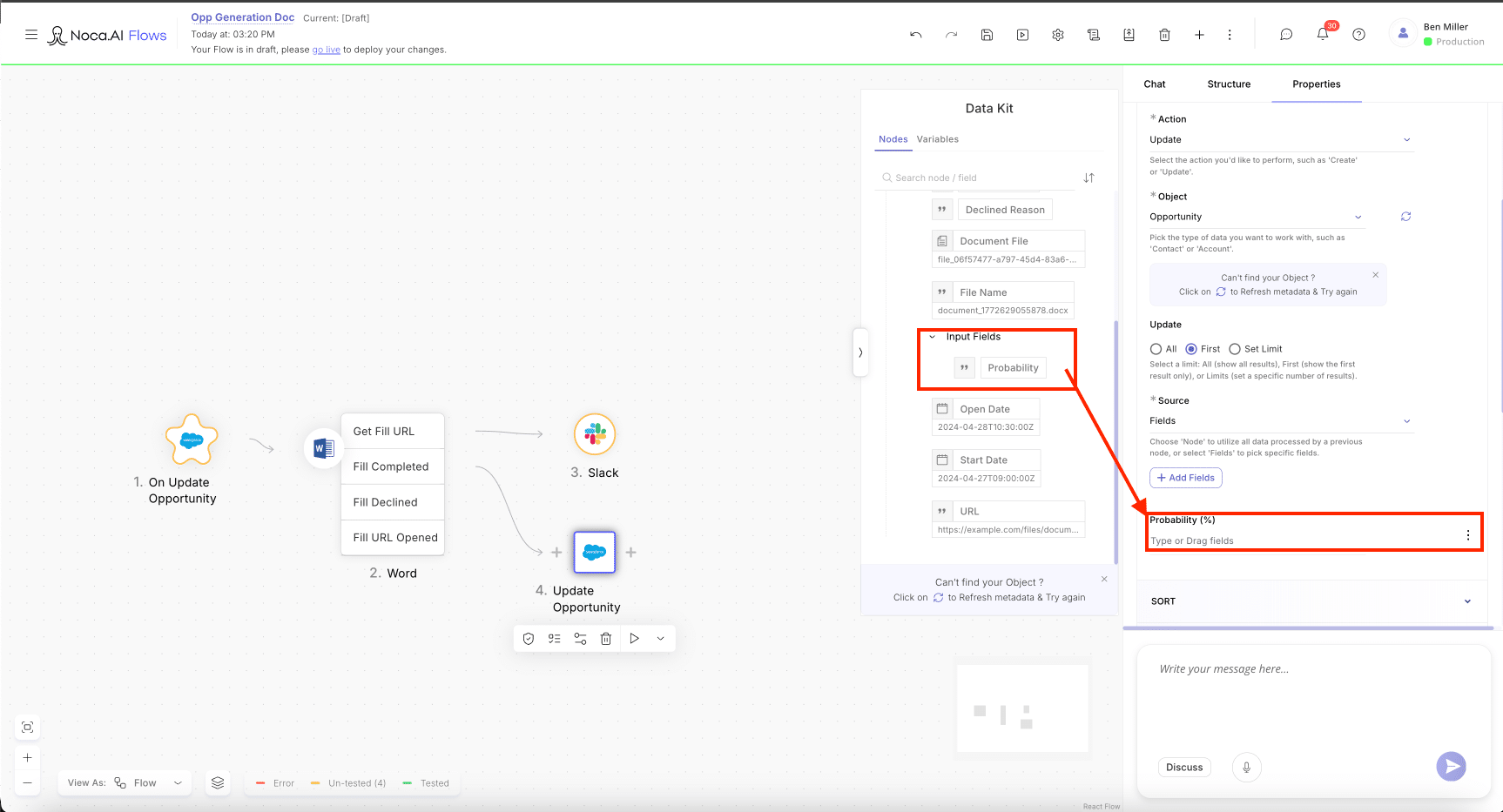Undo the last flow change

click(915, 35)
